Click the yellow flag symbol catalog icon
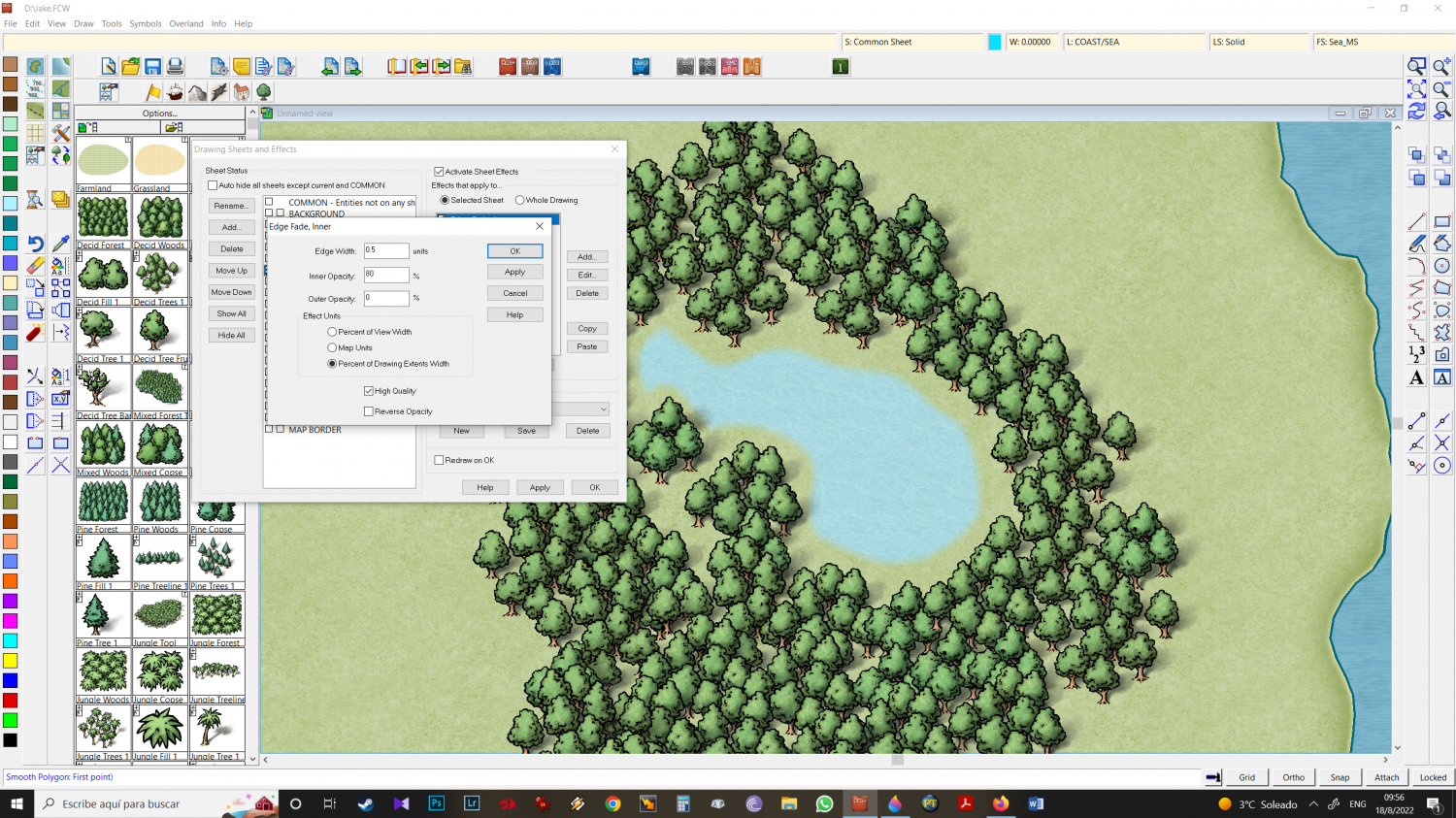 click(153, 92)
